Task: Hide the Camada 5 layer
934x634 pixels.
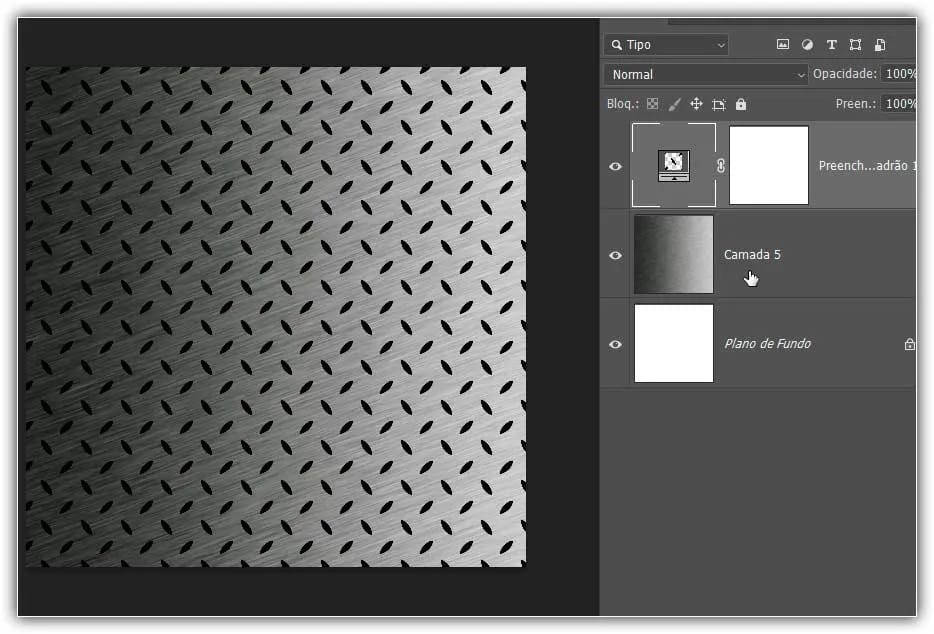Action: [x=616, y=255]
